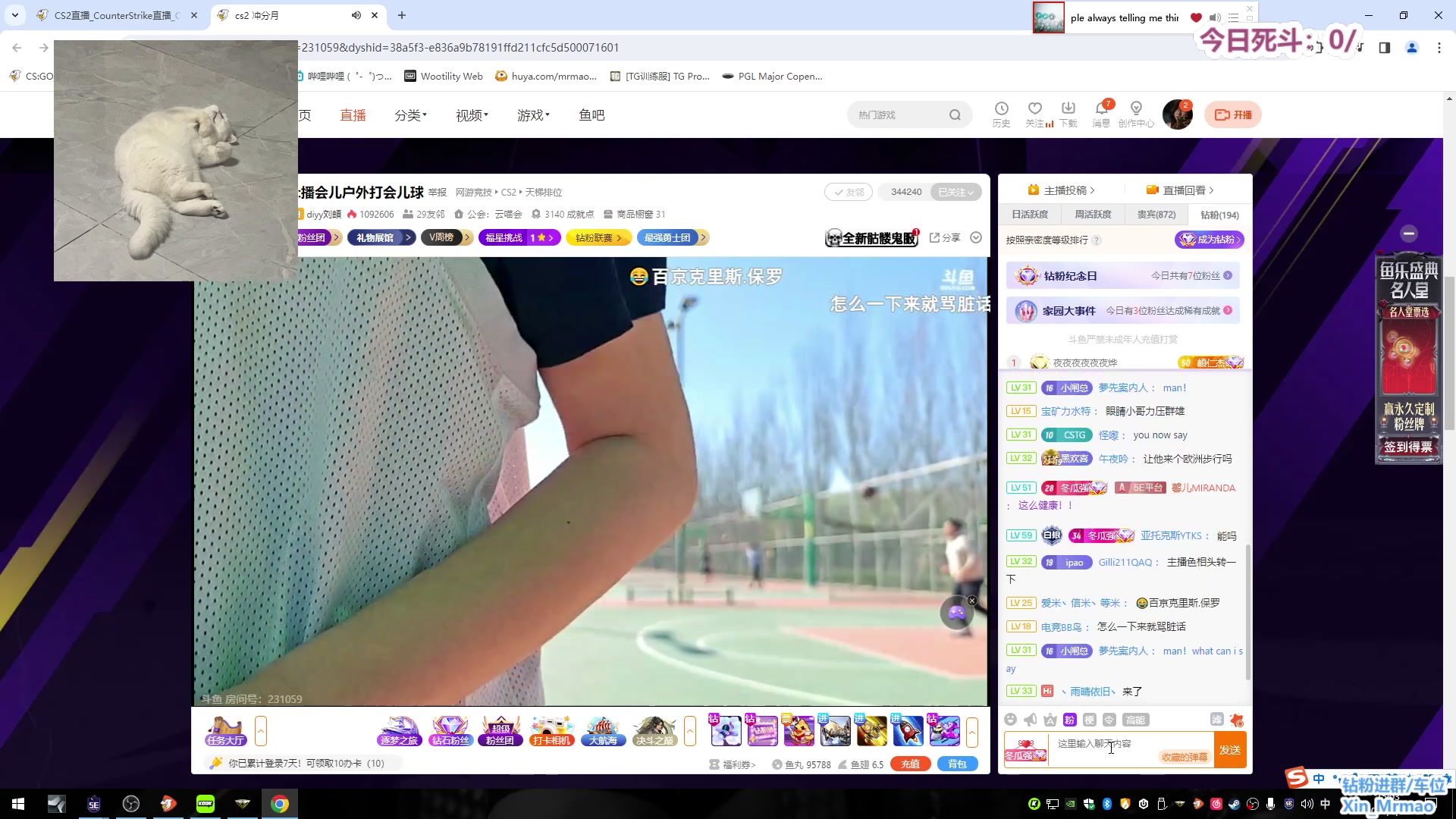1456x819 pixels.
Task: Open 消息 notifications bell
Action: pyautogui.click(x=1101, y=115)
